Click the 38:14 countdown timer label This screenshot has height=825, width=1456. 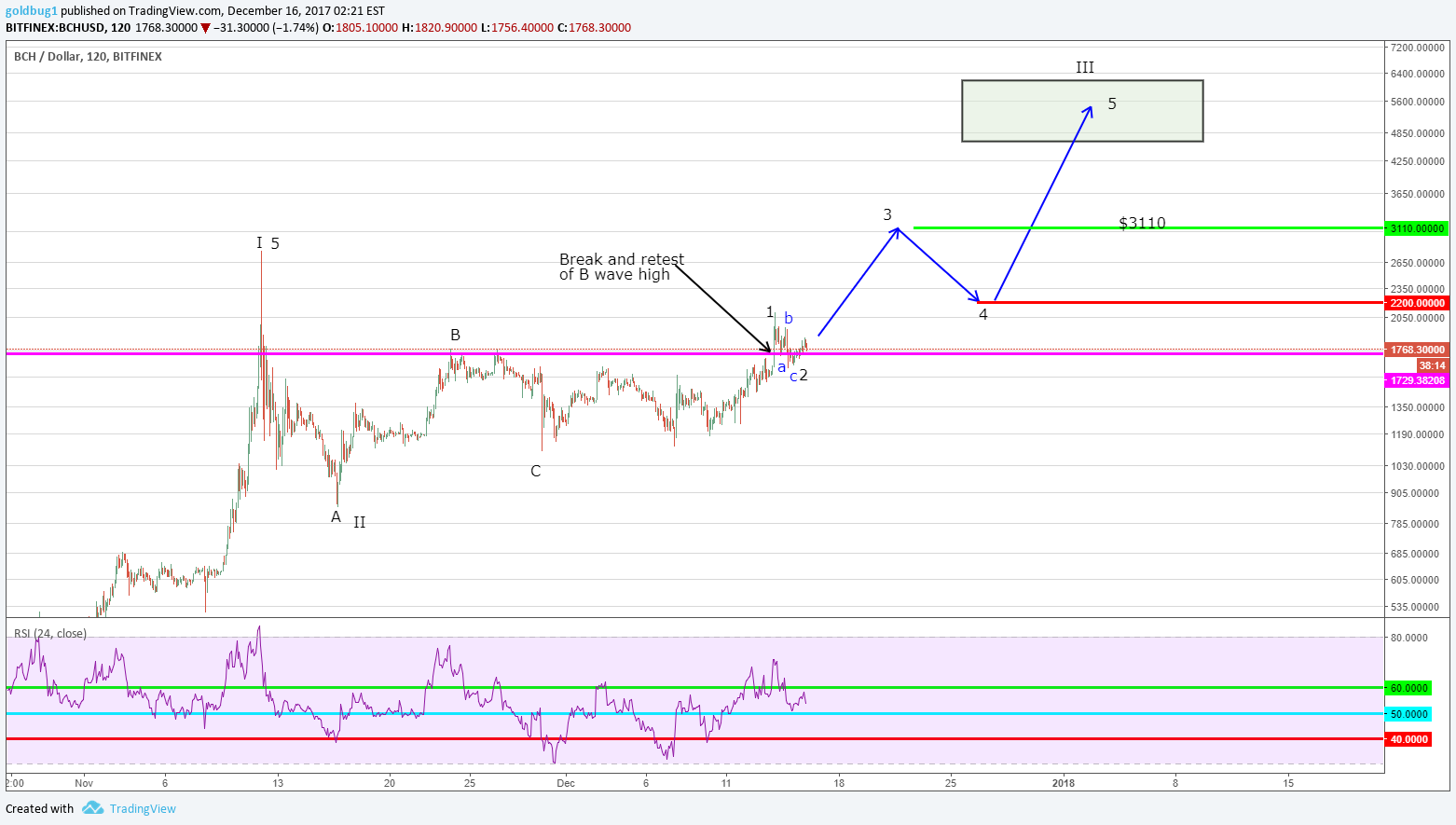tap(1432, 365)
